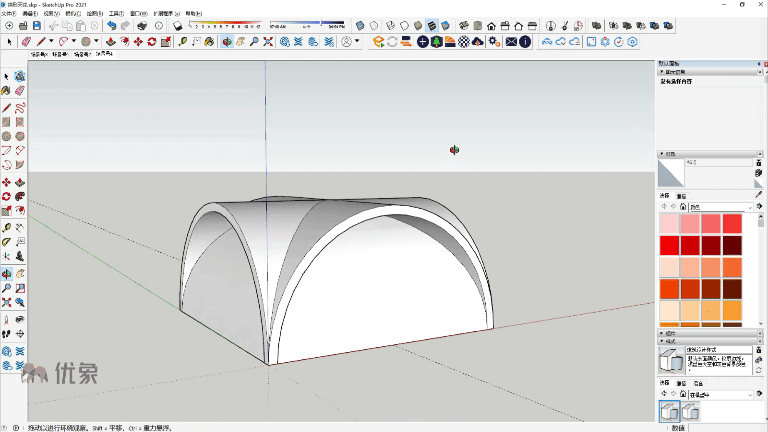The height and width of the screenshot is (432, 768).
Task: Pick the bright red material swatch
Action: pos(669,246)
